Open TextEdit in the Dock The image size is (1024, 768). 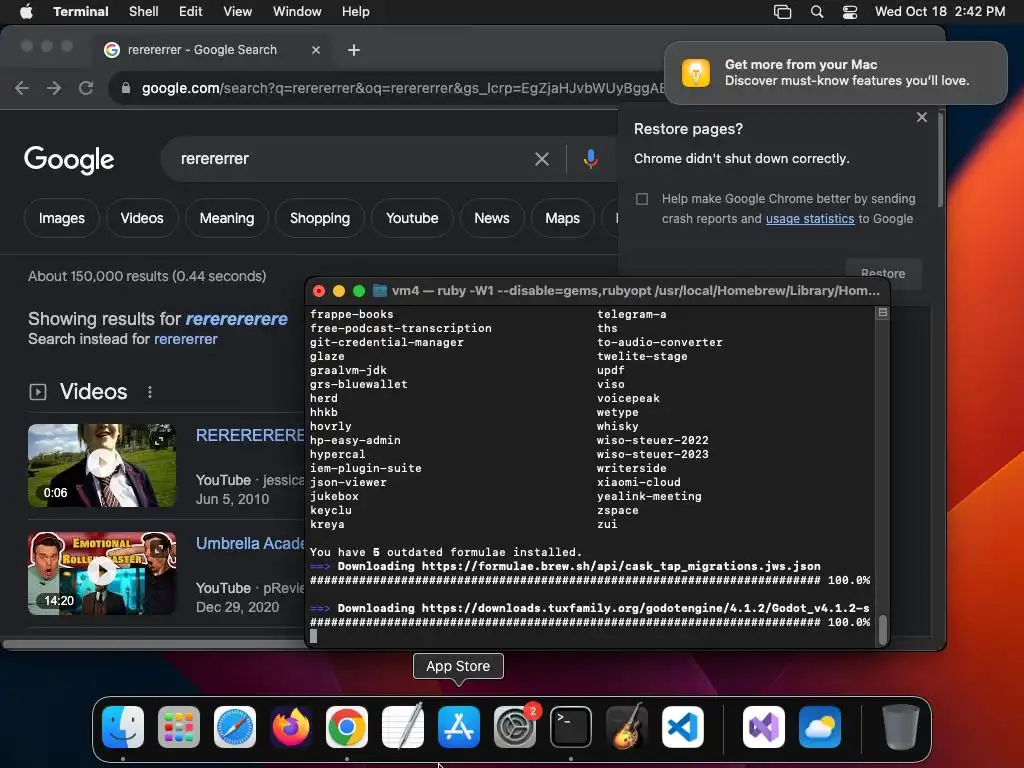[403, 727]
